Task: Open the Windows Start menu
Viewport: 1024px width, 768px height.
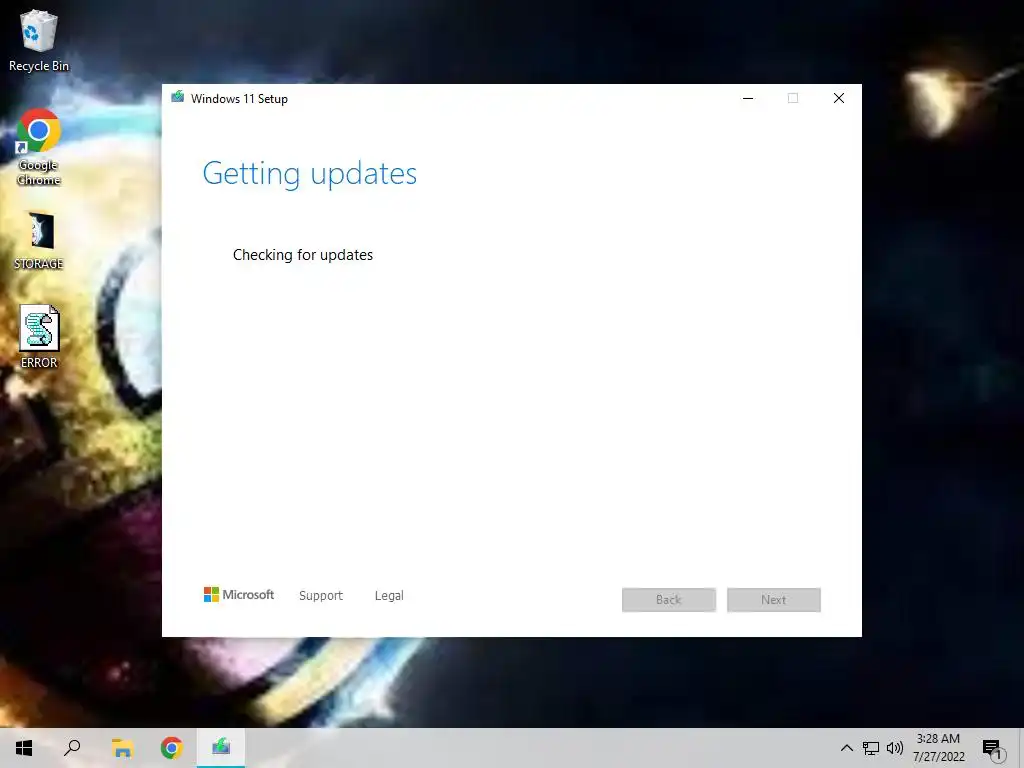Action: point(24,748)
